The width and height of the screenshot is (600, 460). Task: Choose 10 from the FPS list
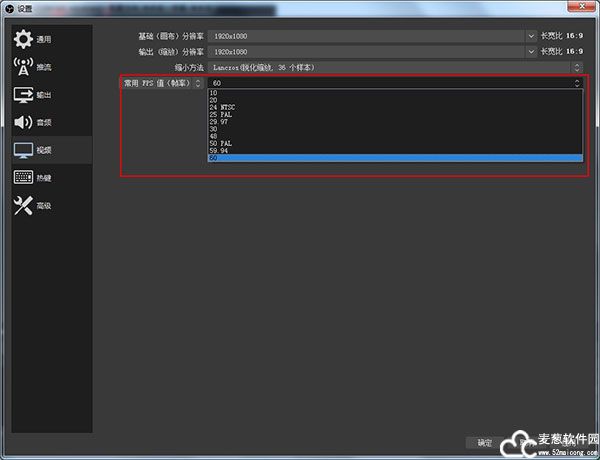point(214,94)
